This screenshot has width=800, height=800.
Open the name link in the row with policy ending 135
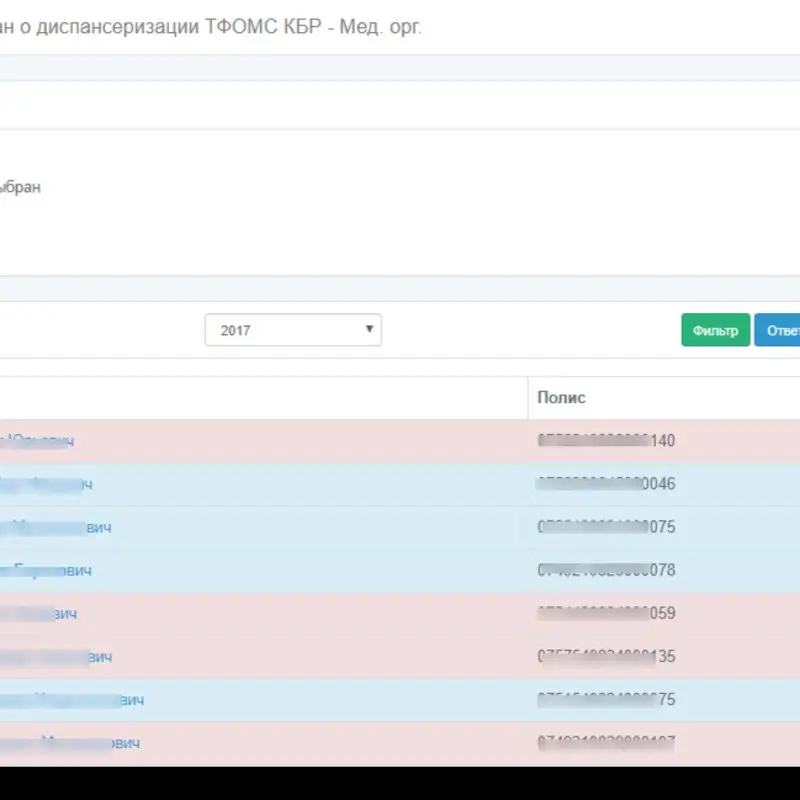tap(56, 656)
